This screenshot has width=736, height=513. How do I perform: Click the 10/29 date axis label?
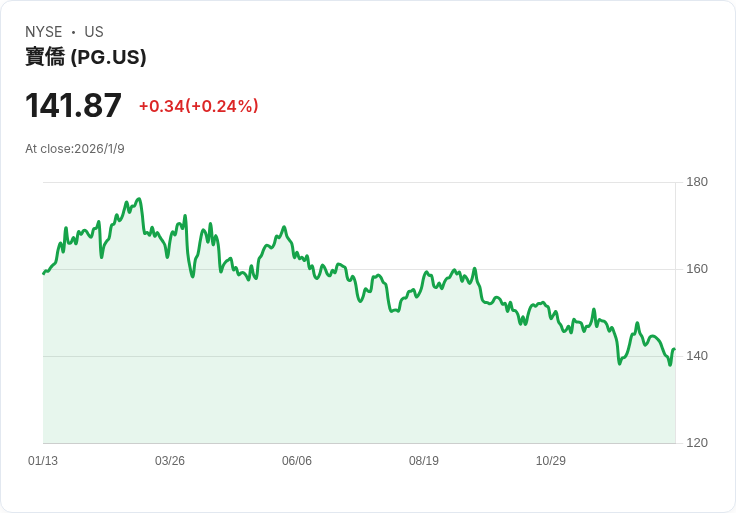click(x=551, y=461)
